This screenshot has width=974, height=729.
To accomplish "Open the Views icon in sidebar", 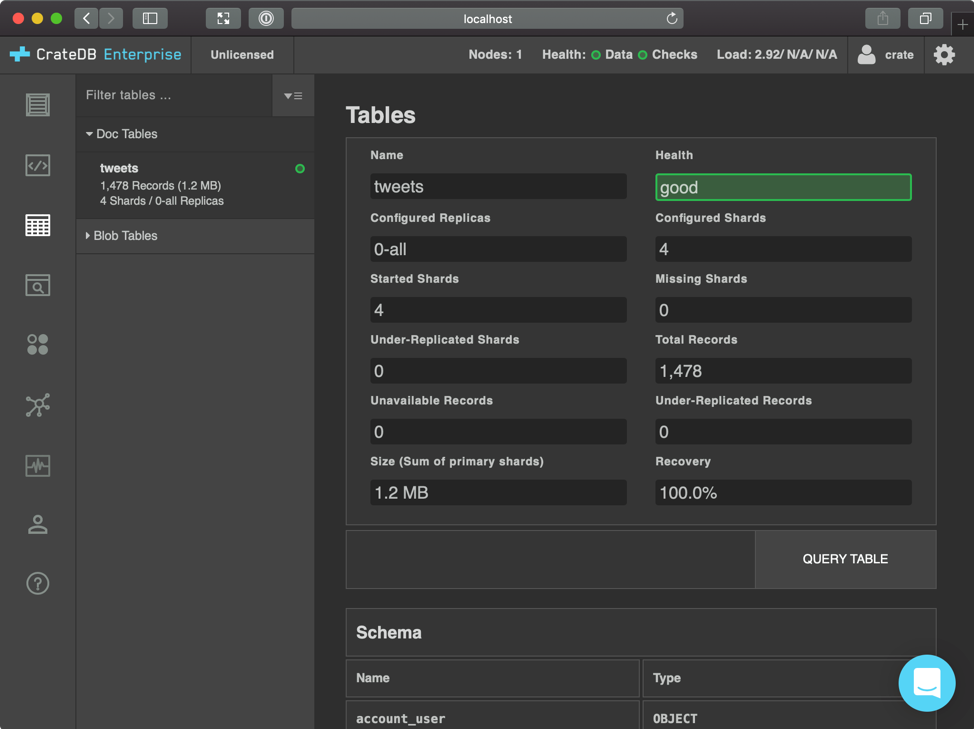I will (x=38, y=286).
